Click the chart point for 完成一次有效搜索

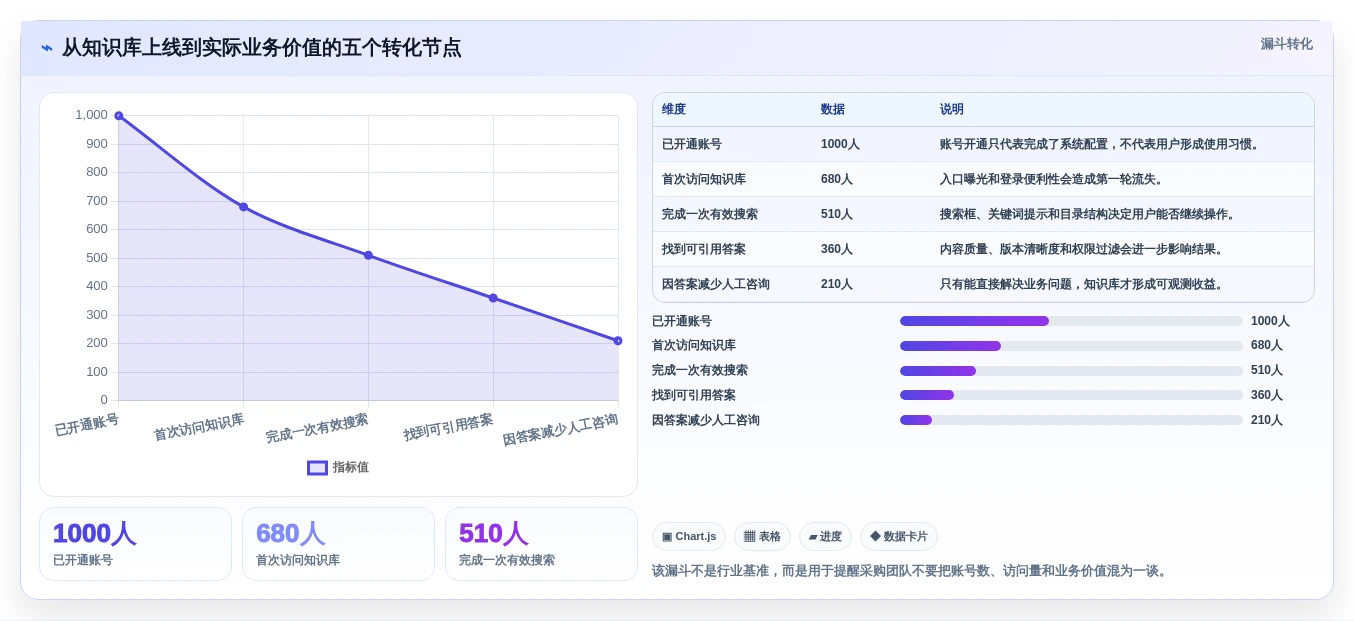click(368, 255)
